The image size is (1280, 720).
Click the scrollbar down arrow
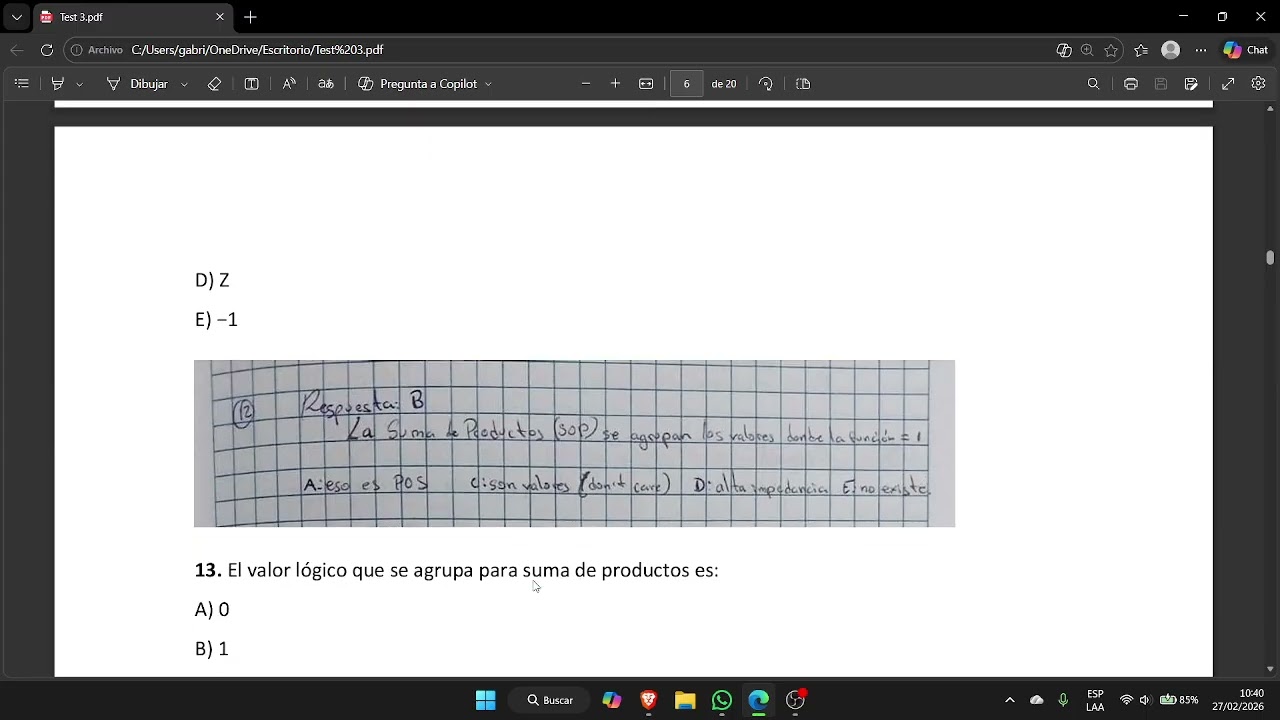1270,668
